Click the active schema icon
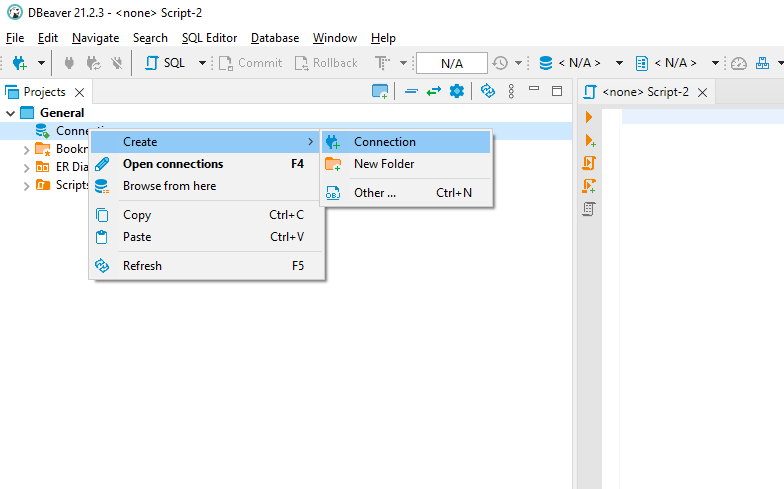784x489 pixels. point(642,63)
